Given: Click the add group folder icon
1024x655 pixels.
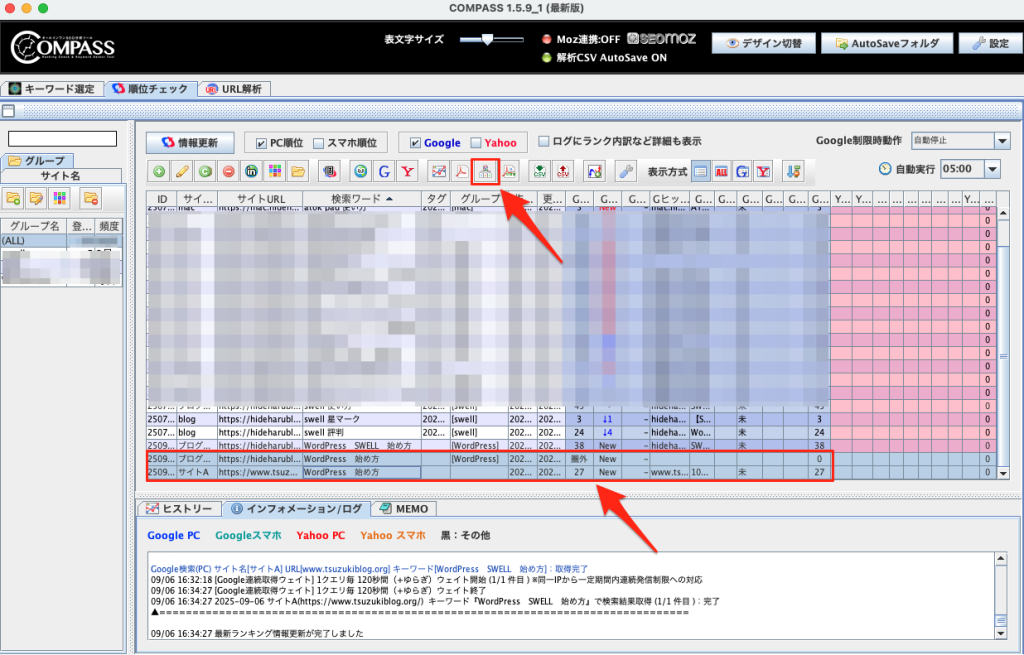Looking at the screenshot, I should coord(13,198).
